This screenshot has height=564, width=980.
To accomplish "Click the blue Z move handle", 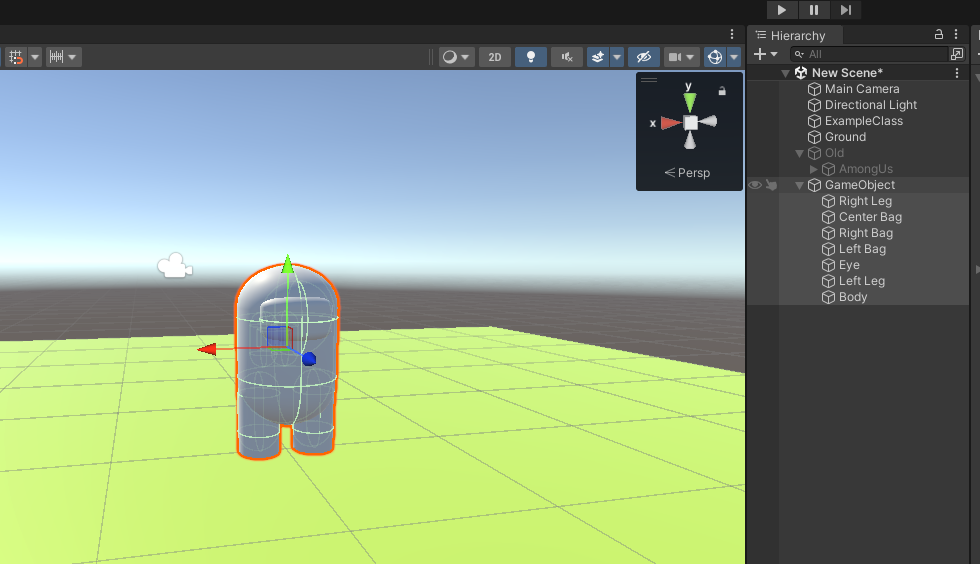I will tap(309, 359).
